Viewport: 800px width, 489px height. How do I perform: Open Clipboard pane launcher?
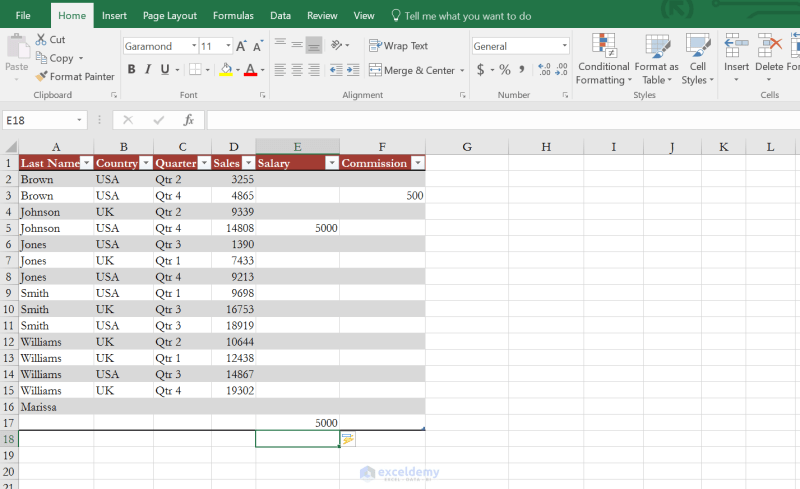coord(114,95)
